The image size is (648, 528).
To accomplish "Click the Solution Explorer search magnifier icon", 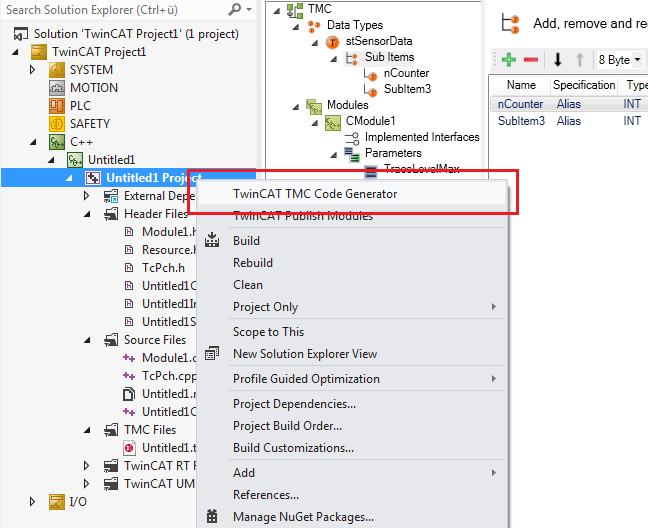I will click(234, 9).
